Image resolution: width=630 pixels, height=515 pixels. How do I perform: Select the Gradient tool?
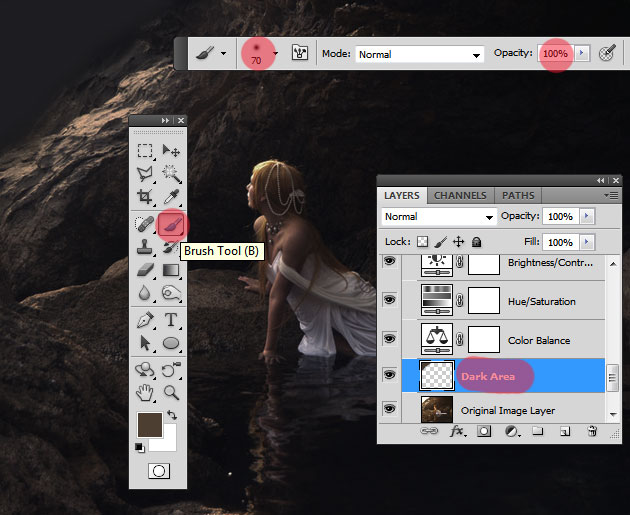171,270
